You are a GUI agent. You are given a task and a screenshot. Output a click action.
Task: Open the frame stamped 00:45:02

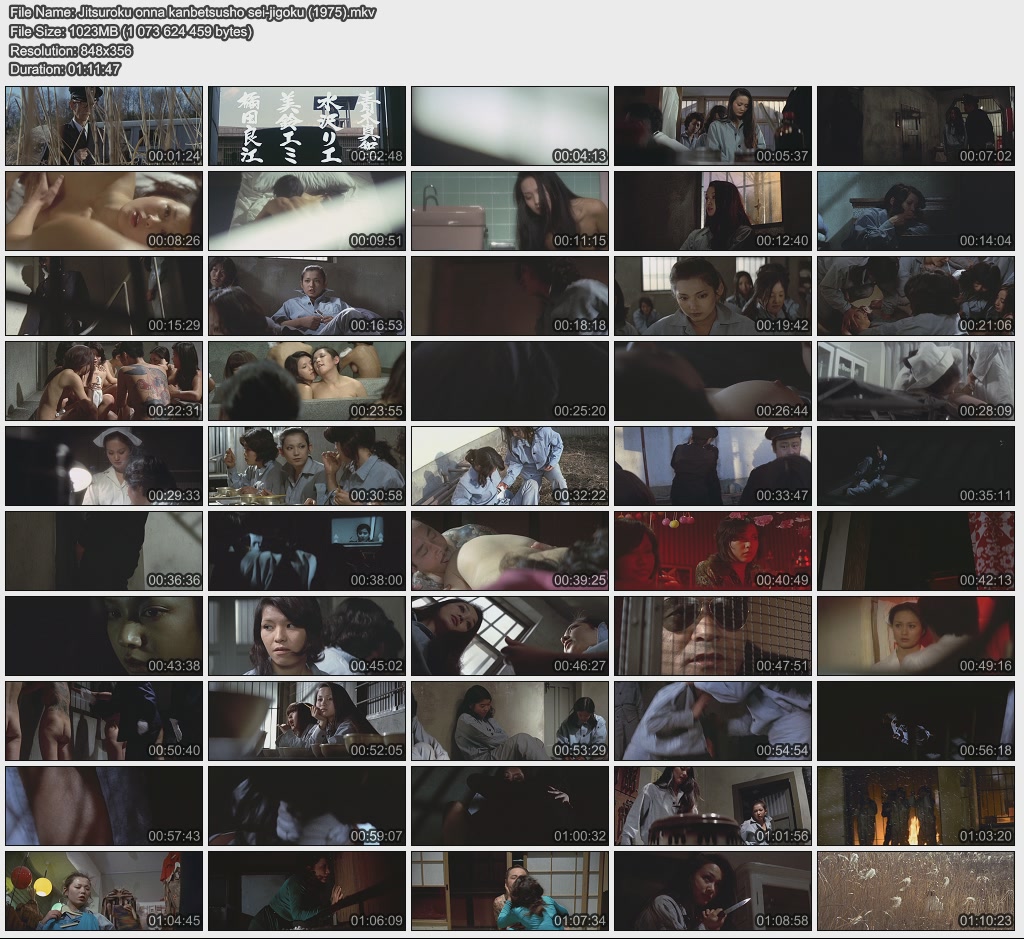(x=307, y=636)
